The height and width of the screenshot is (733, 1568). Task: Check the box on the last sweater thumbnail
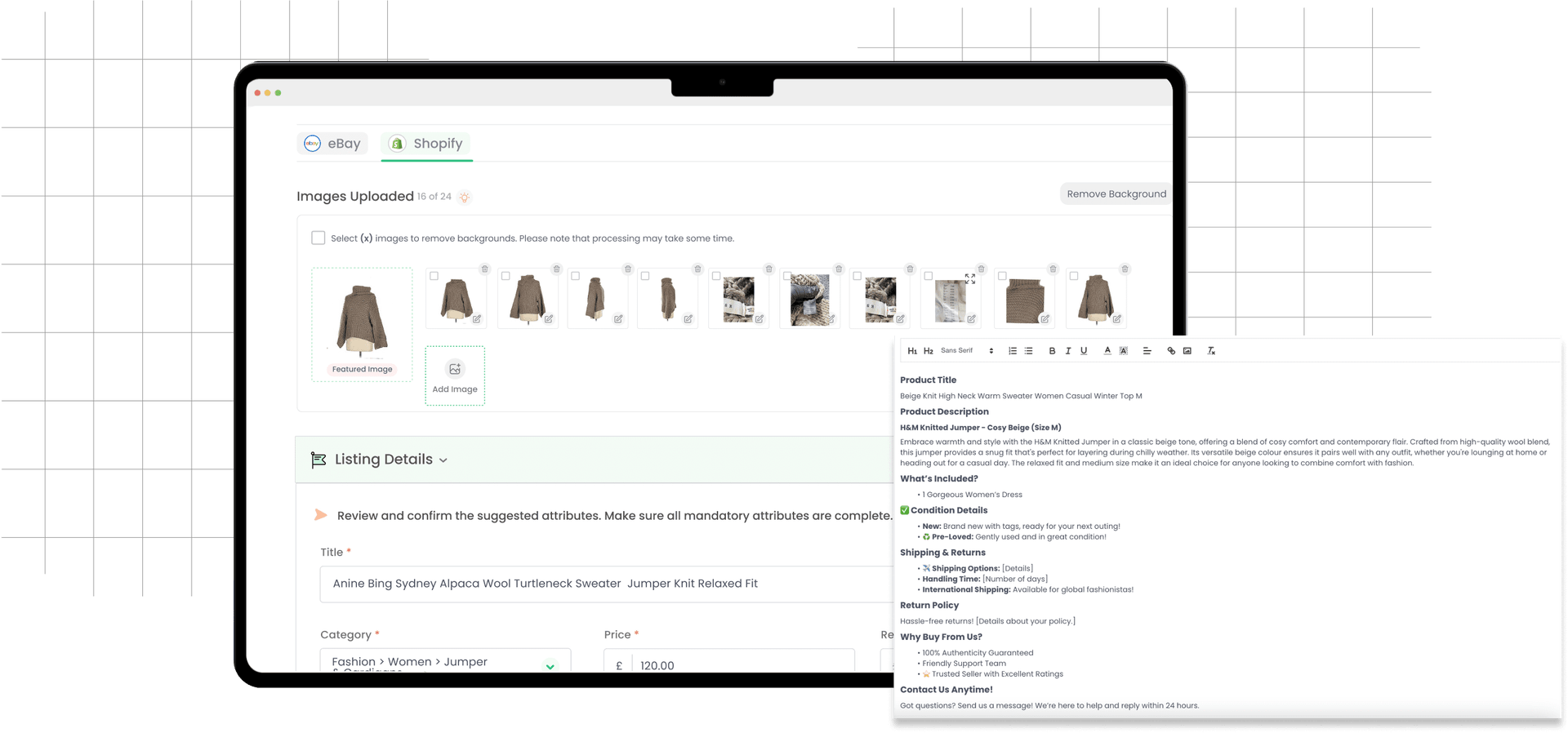pyautogui.click(x=1074, y=277)
